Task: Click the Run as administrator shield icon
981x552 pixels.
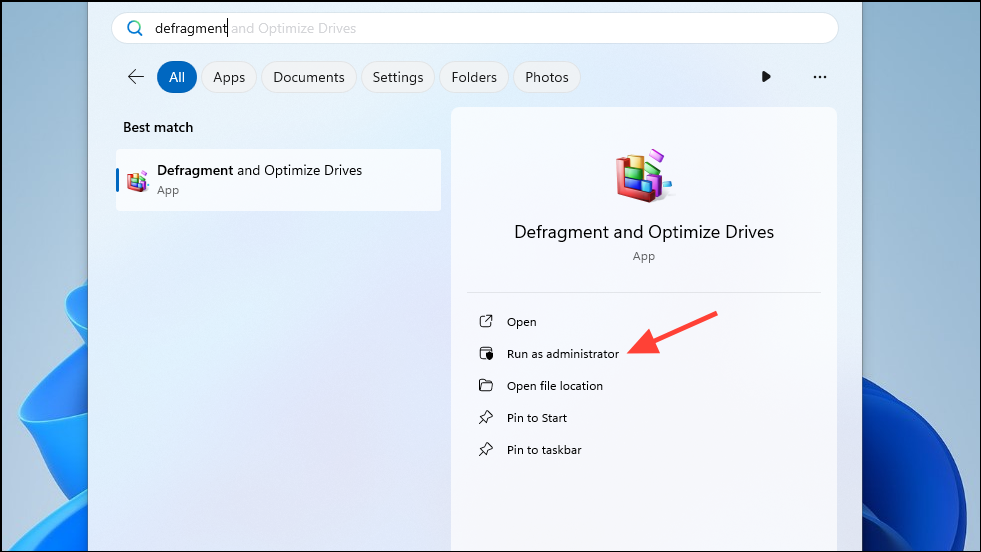Action: click(486, 354)
